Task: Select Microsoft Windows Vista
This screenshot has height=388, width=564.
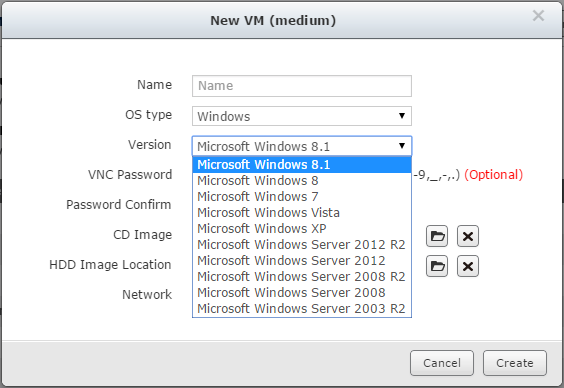Action: (302, 213)
